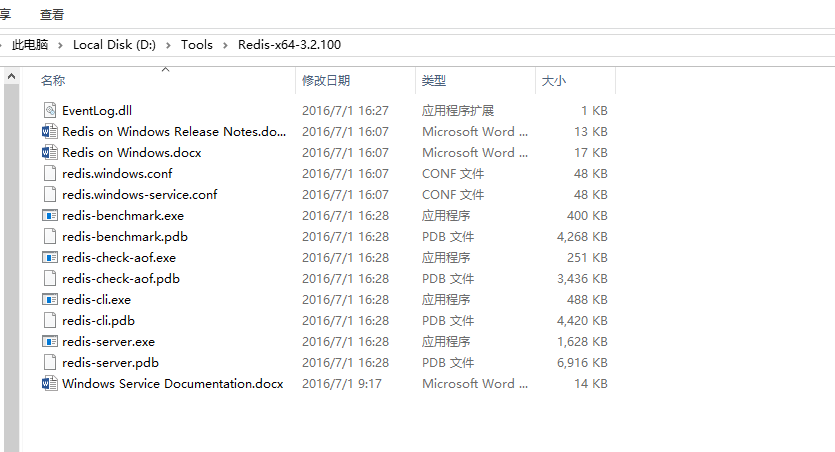Click the 1,628 KB size of redis-server.exe
The width and height of the screenshot is (835, 452).
click(582, 342)
